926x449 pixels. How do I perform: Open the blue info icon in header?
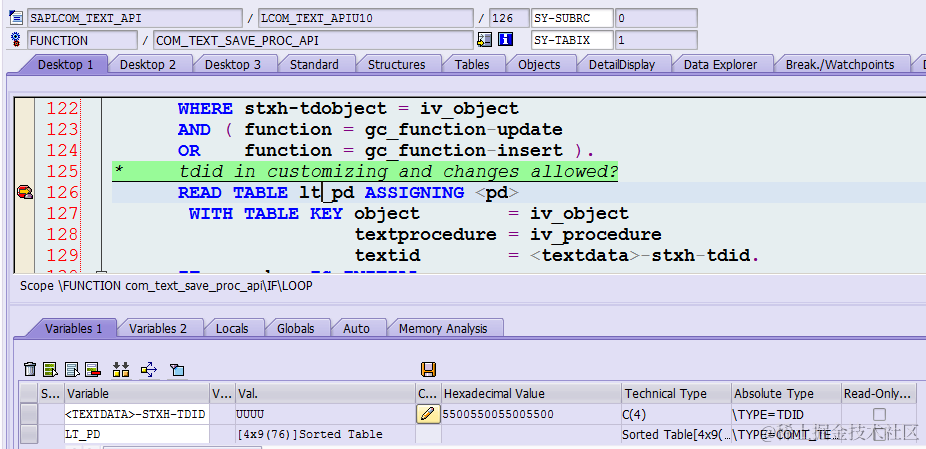coord(506,40)
